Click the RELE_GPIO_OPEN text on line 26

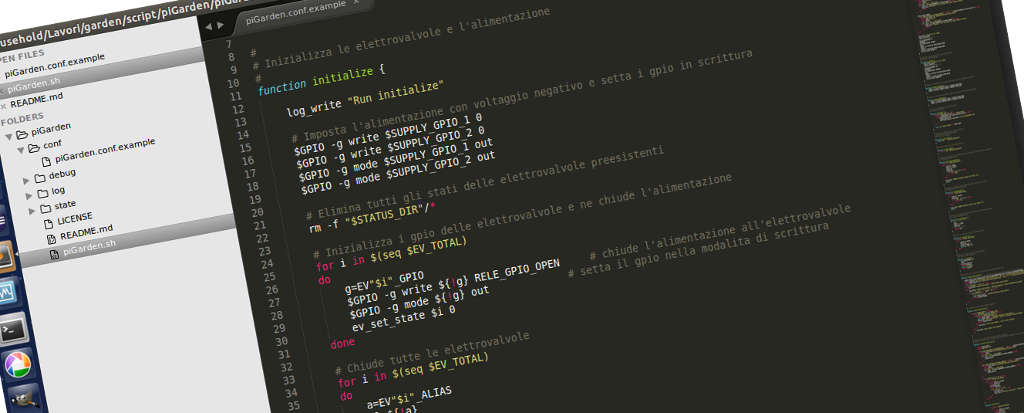click(x=517, y=273)
